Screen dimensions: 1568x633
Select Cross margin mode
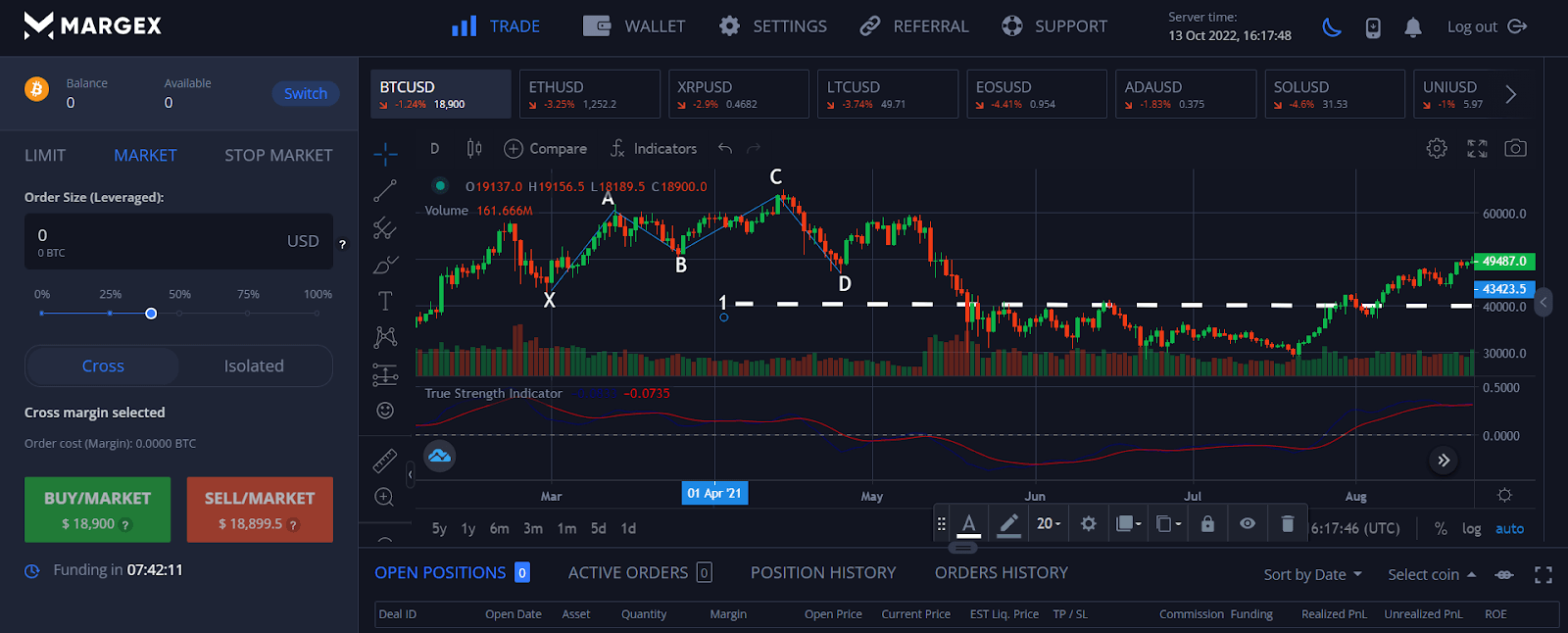[x=103, y=365]
